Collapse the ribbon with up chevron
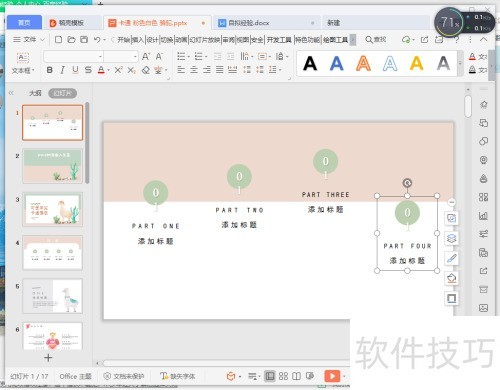 click(x=483, y=39)
